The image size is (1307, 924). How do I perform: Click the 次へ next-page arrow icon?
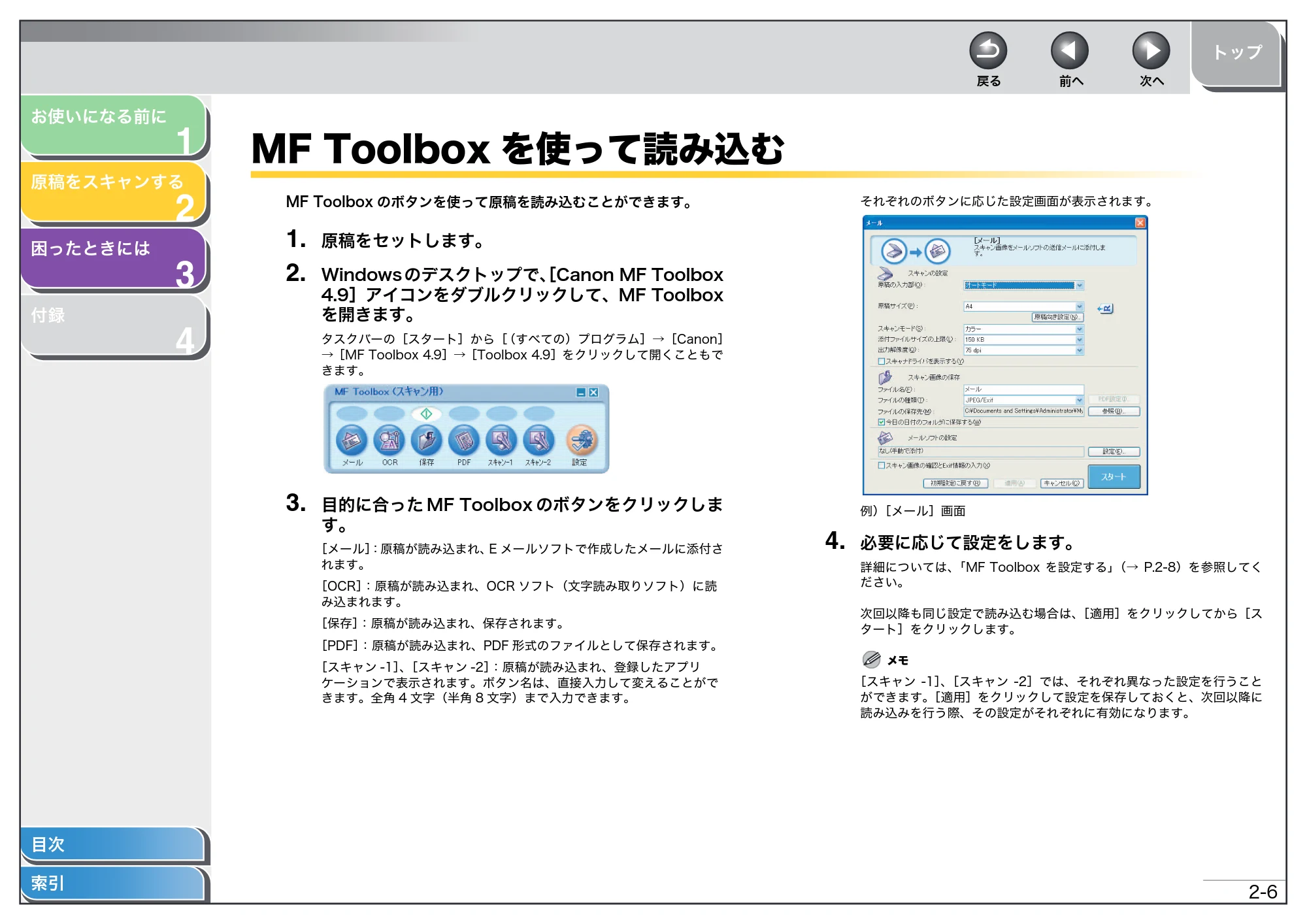click(1151, 51)
